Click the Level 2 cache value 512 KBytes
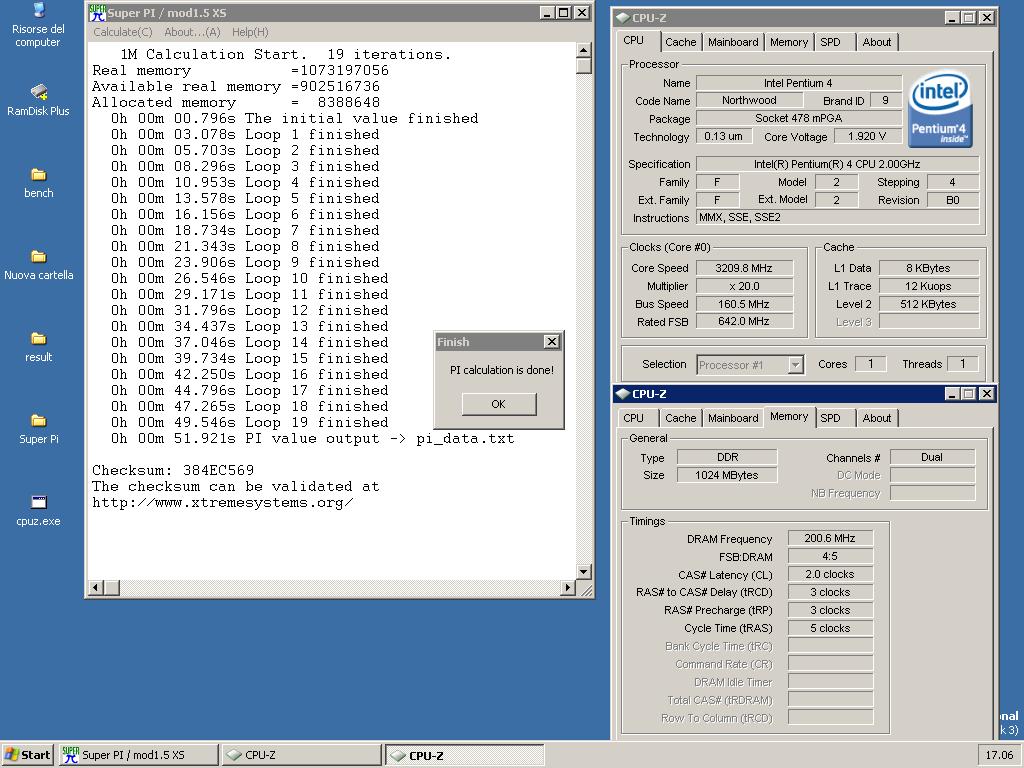Screen dimensions: 1024x768 coord(929,304)
